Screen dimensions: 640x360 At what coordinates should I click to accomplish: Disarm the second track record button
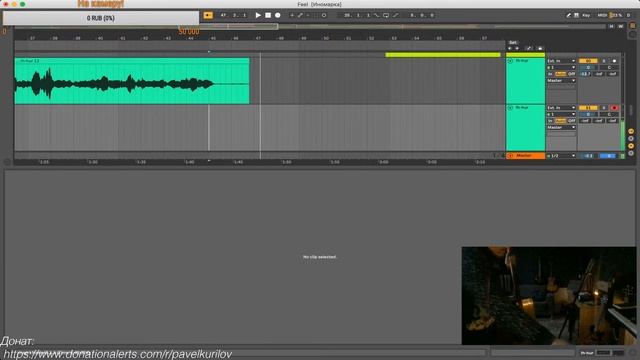point(614,108)
